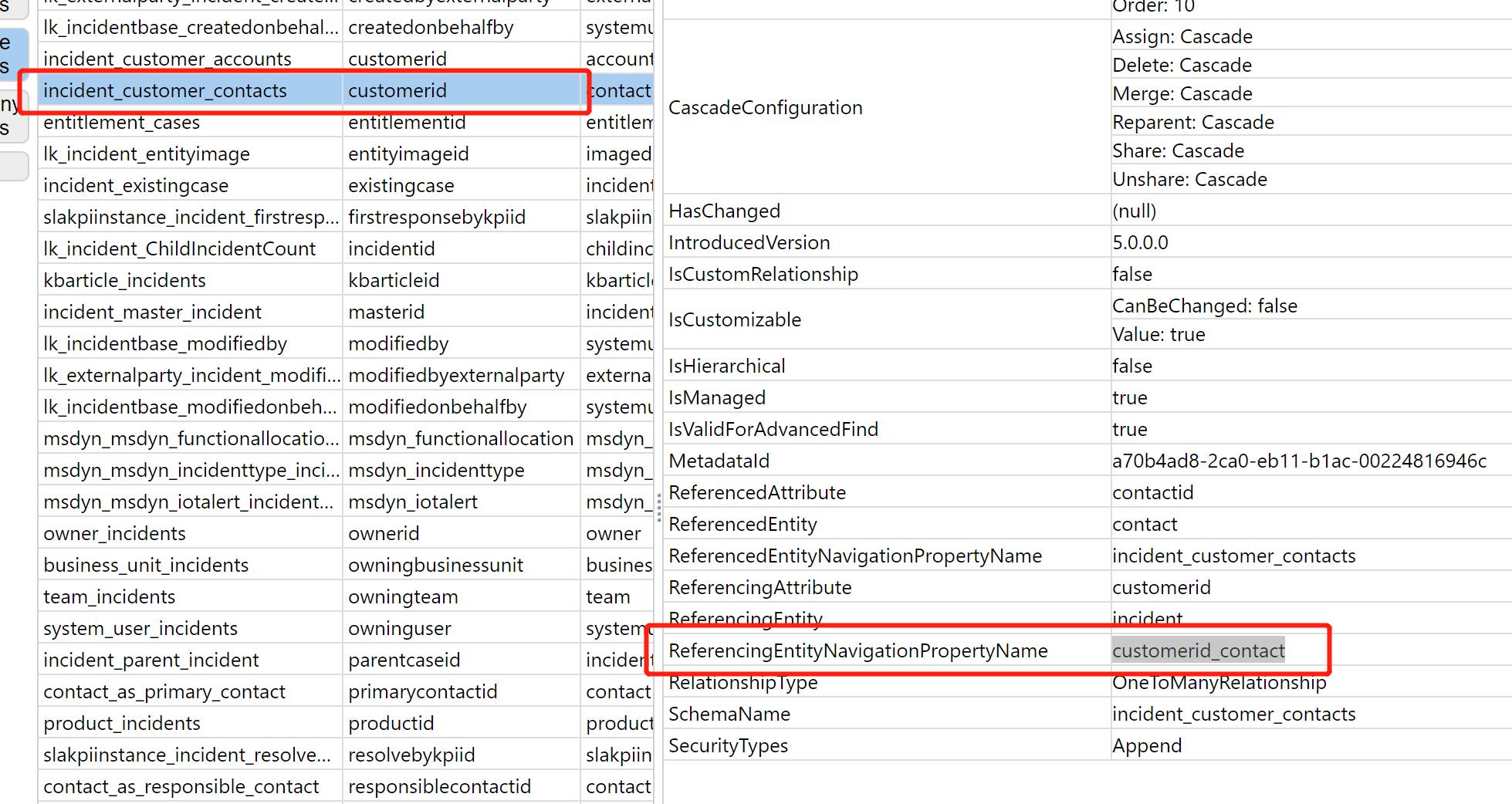Click the IsHierarchical property label
1512x804 pixels.
tap(726, 366)
